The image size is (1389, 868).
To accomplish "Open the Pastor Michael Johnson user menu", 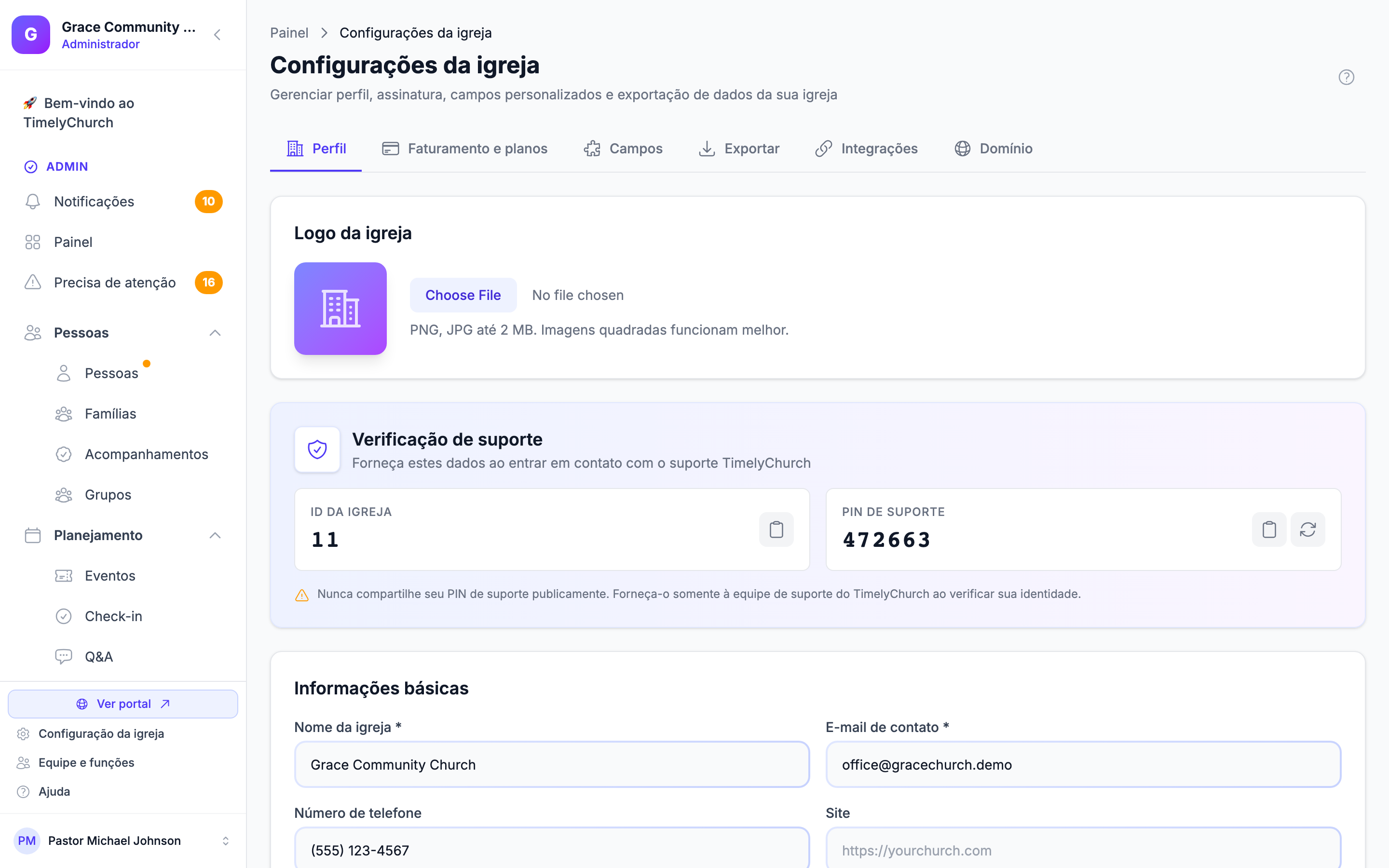I will (123, 841).
